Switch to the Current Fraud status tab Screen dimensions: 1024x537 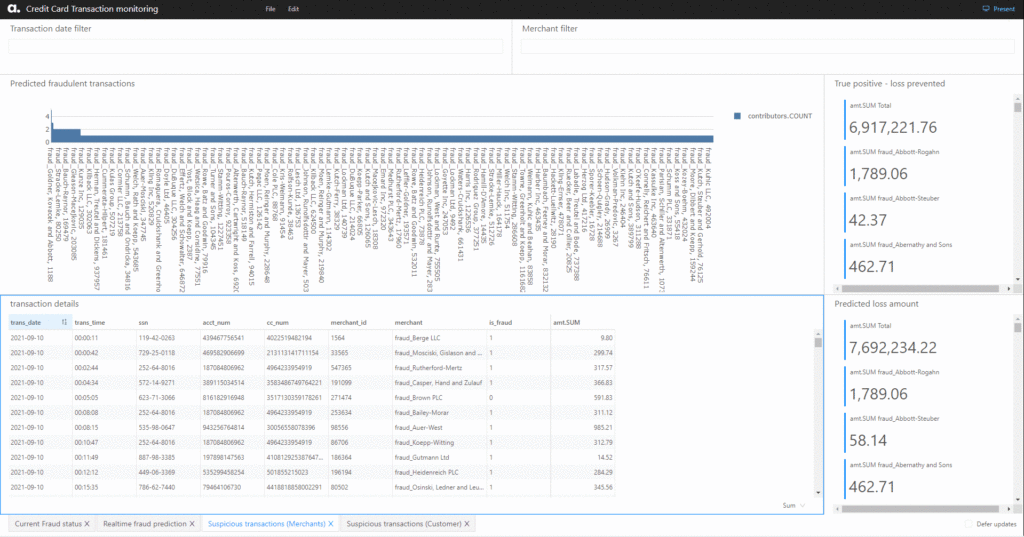(48, 524)
